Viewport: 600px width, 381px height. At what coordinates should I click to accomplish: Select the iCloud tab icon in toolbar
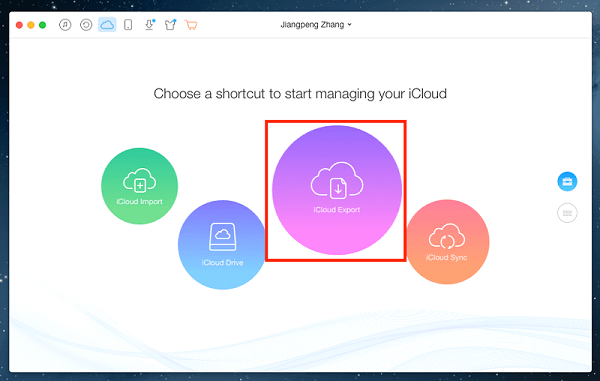(107, 25)
